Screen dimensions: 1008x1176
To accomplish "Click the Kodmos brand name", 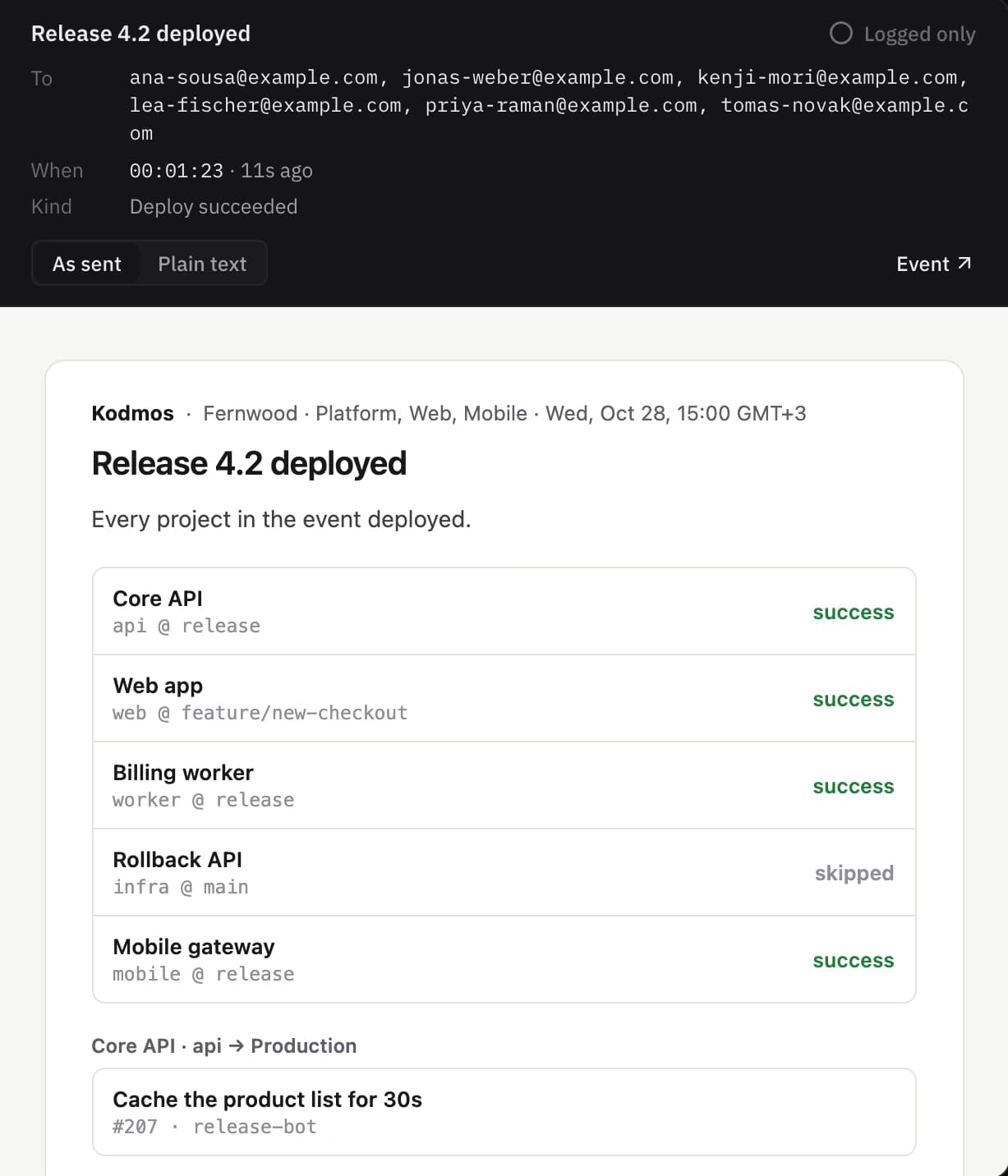I will tap(133, 413).
